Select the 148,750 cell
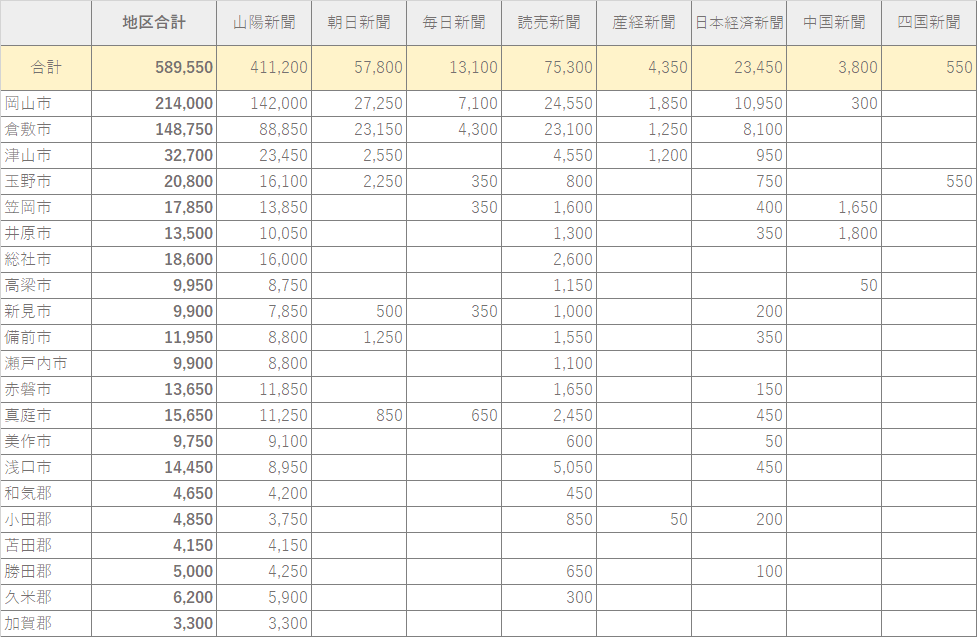 [154, 130]
